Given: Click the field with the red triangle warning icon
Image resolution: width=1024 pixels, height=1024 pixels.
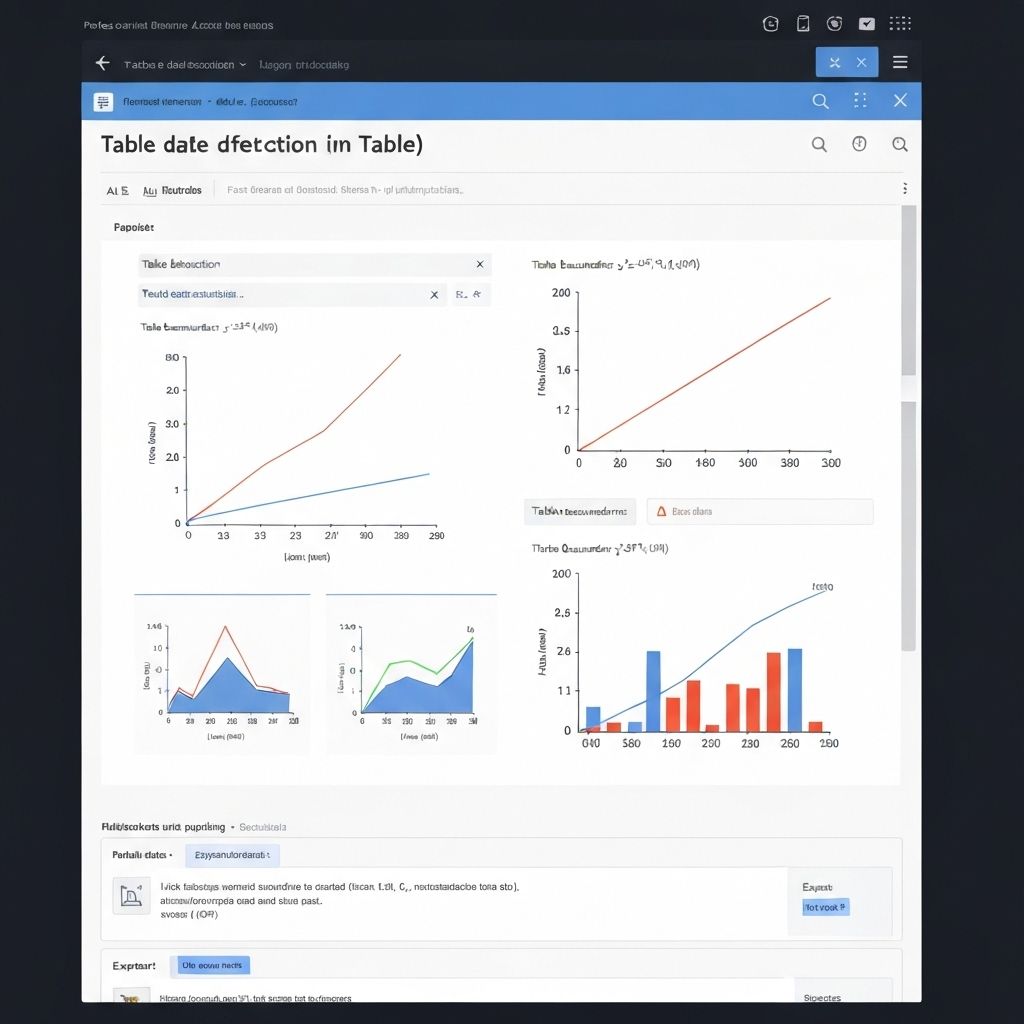Looking at the screenshot, I should coord(759,512).
